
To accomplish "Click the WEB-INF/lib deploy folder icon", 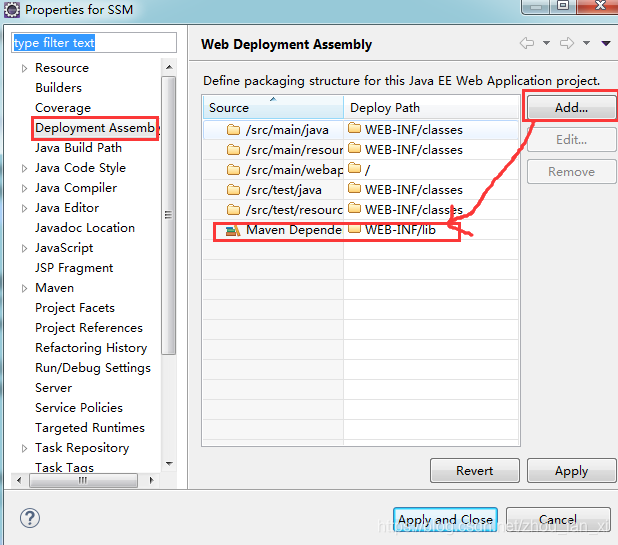I will (355, 229).
